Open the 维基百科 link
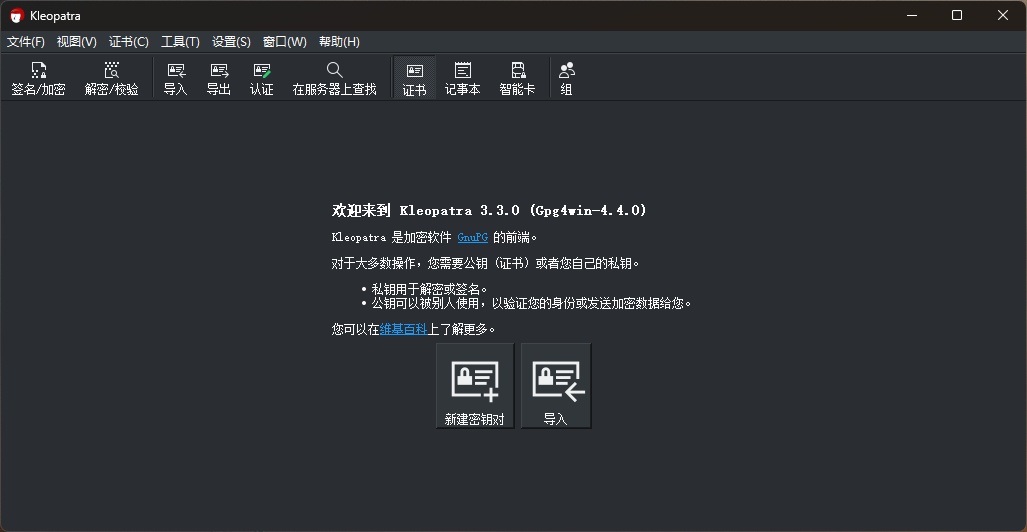The width and height of the screenshot is (1027, 532). [x=403, y=329]
